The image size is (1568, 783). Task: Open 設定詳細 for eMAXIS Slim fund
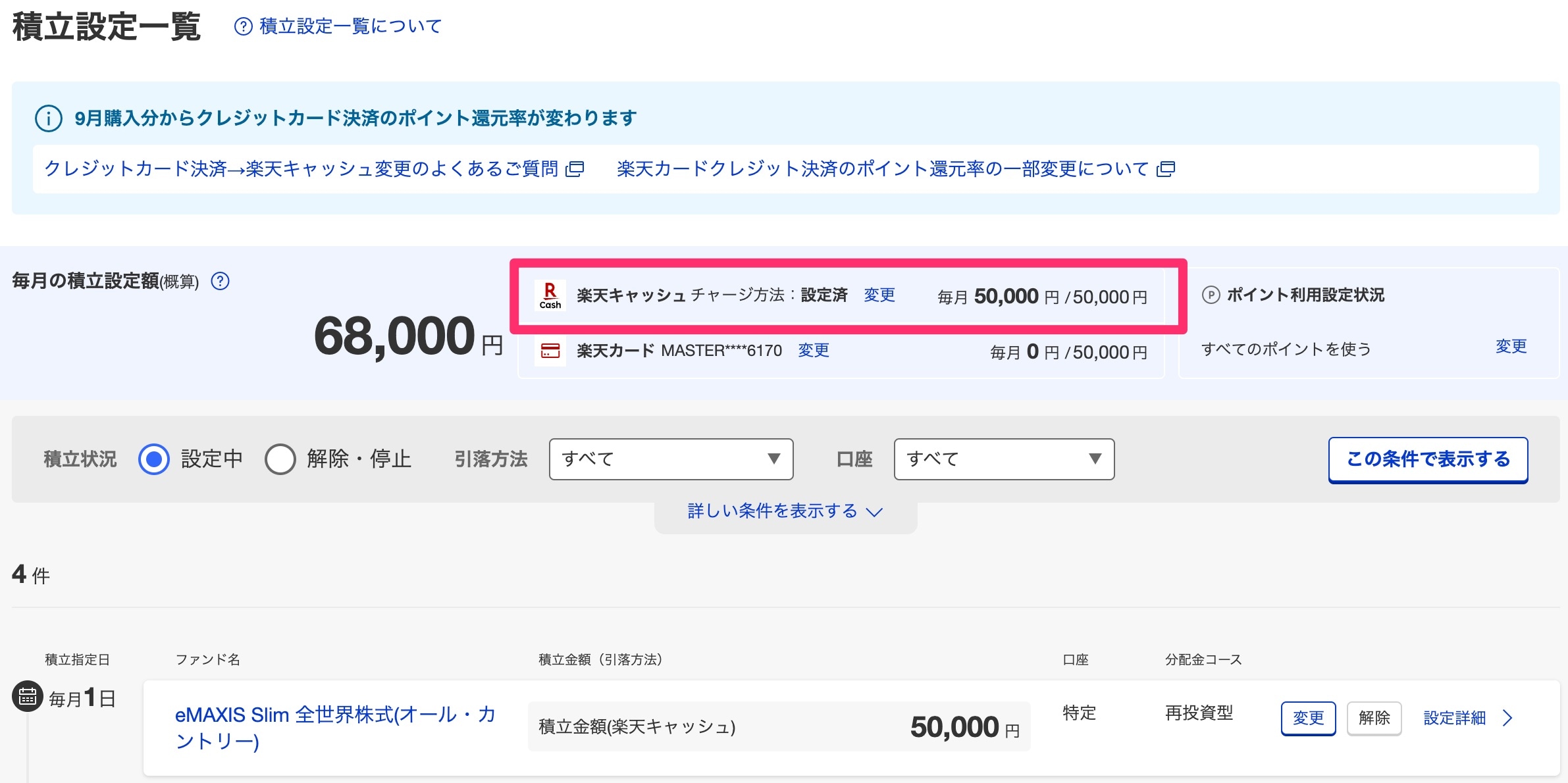(1455, 718)
